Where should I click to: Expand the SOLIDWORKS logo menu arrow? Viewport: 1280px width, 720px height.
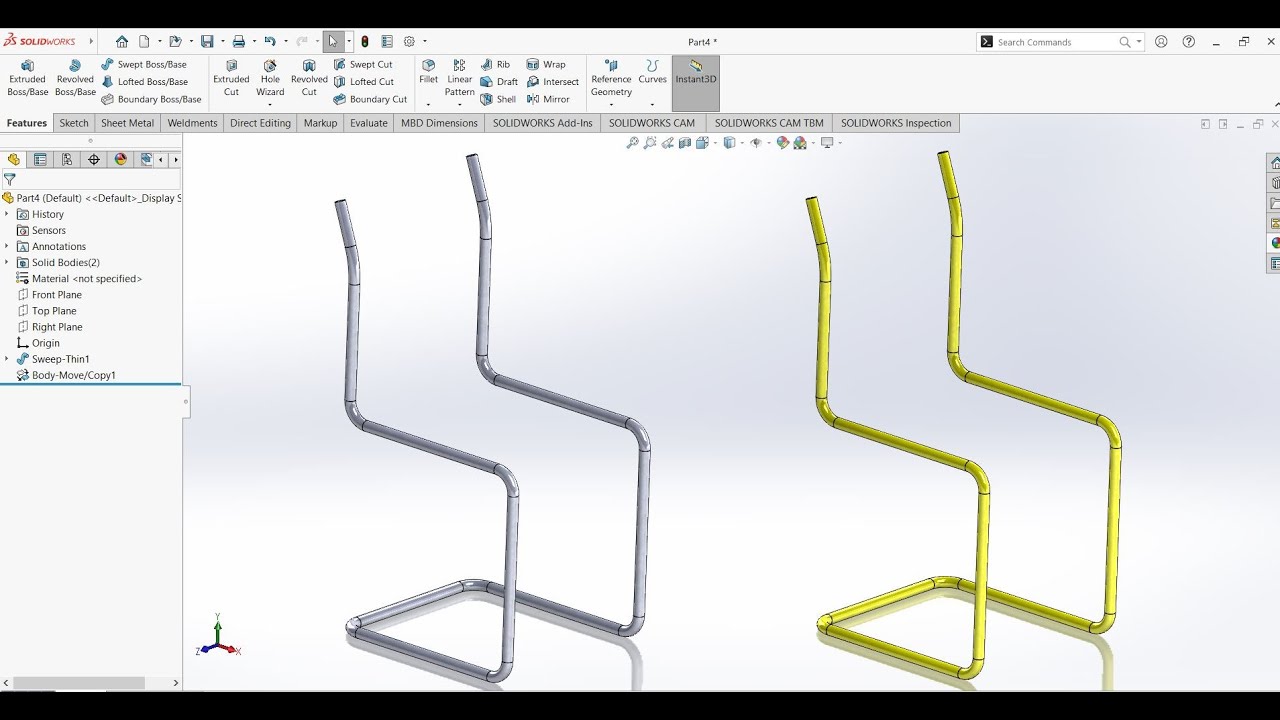(91, 42)
